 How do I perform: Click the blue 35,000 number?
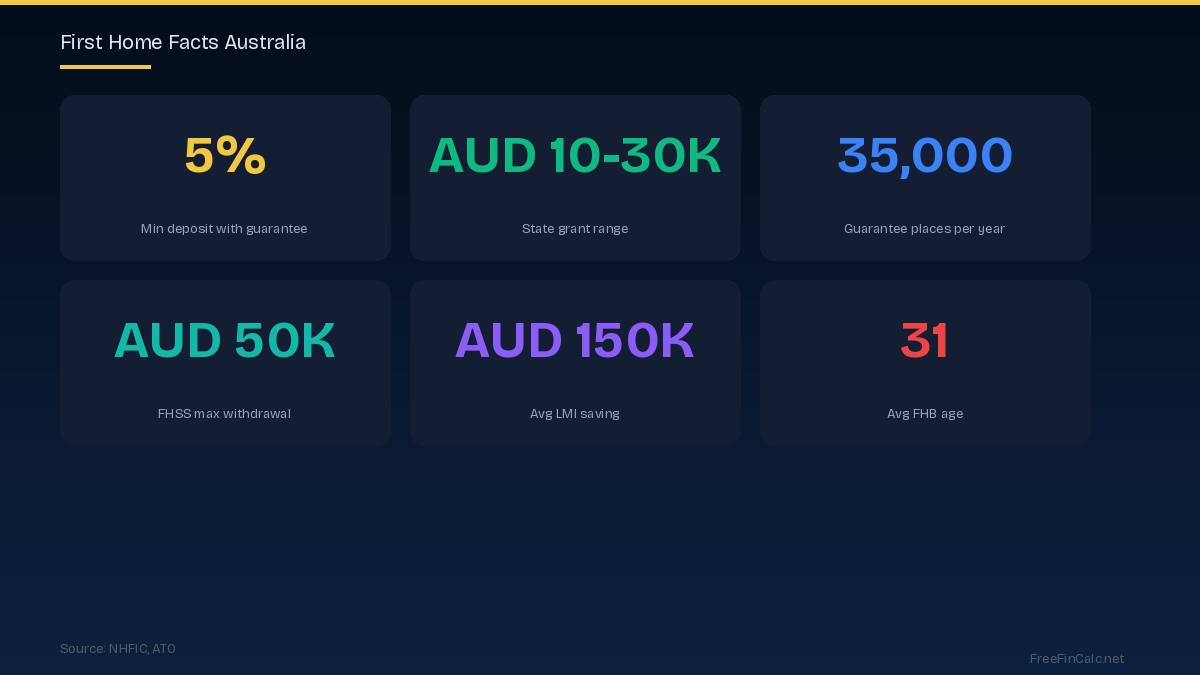point(925,156)
